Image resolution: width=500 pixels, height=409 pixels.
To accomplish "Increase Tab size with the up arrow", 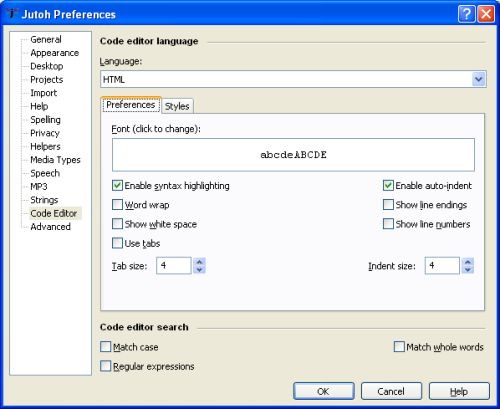I will (x=199, y=262).
